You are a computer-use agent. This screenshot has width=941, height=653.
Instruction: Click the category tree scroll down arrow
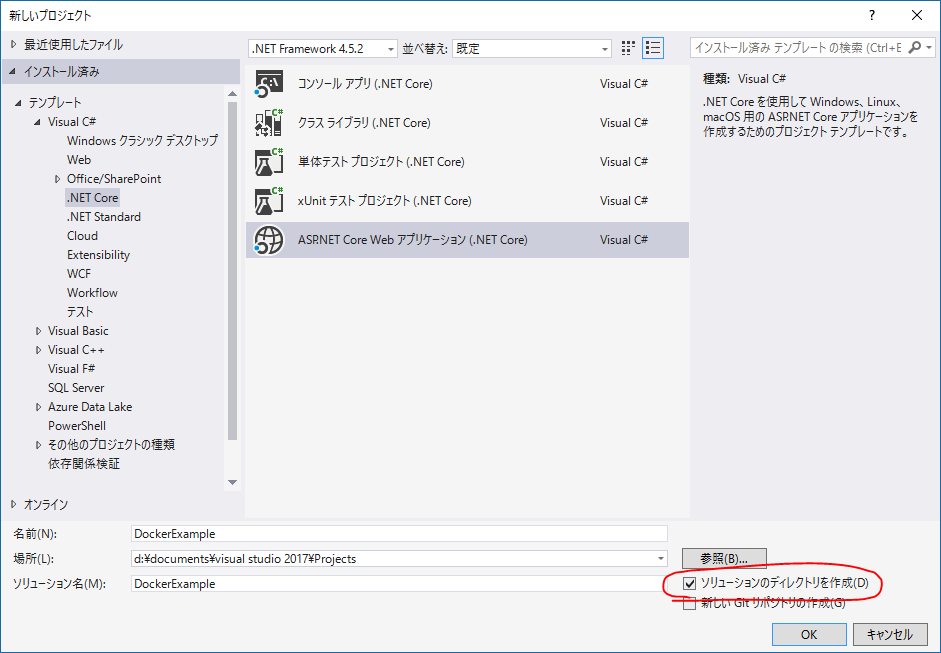(x=232, y=483)
